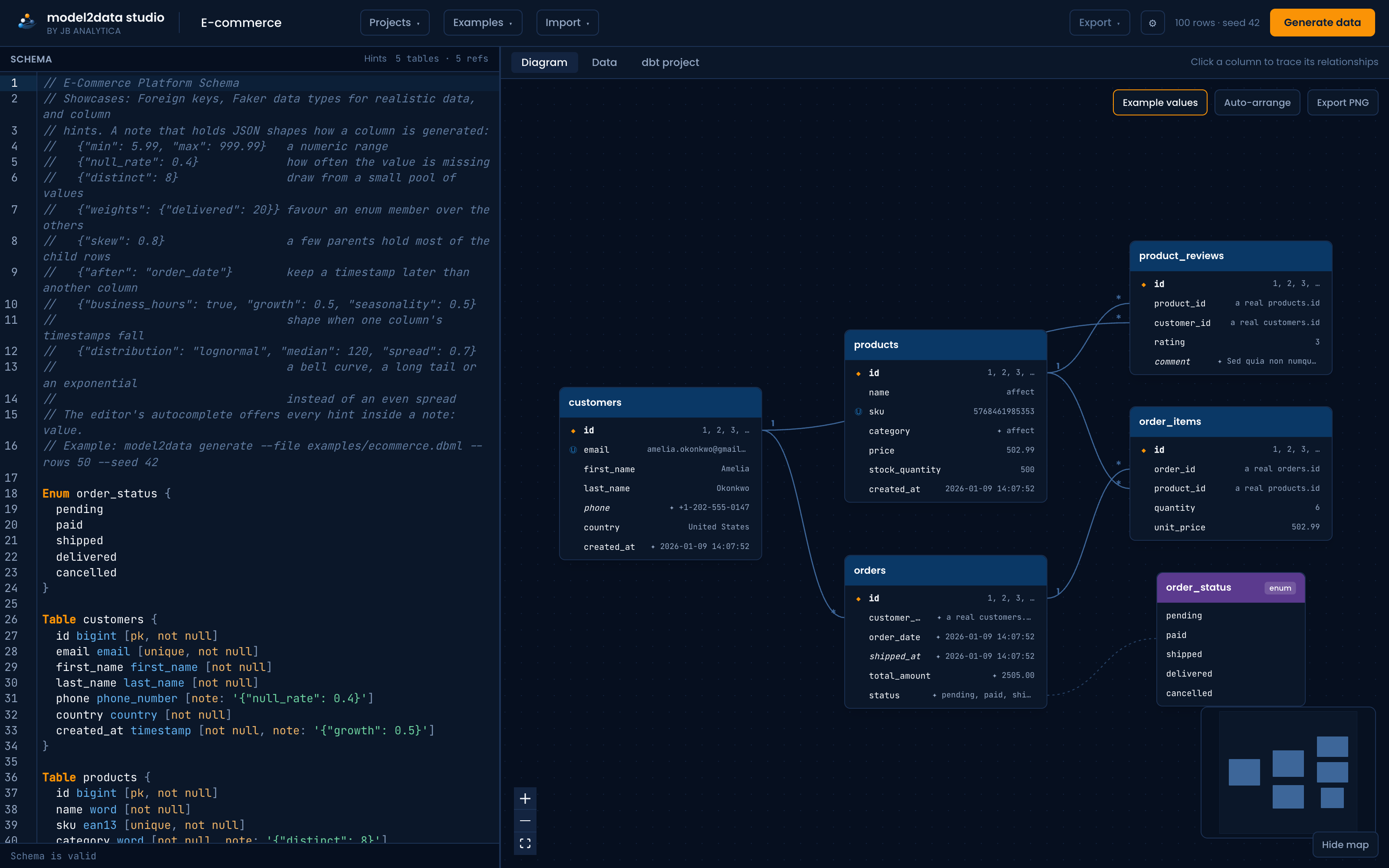Image resolution: width=1389 pixels, height=868 pixels.
Task: Click the Generate data button
Action: [x=1322, y=23]
